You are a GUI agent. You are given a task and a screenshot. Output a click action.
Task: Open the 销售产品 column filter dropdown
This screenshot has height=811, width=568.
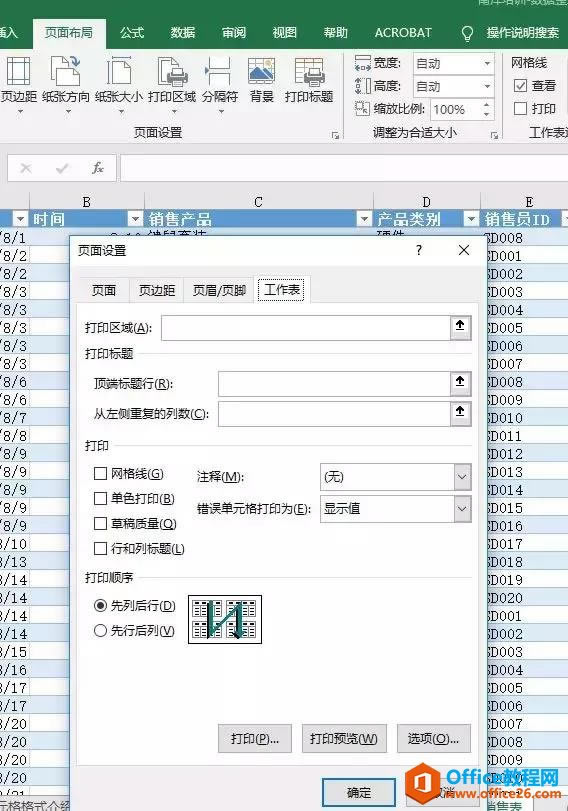click(364, 219)
